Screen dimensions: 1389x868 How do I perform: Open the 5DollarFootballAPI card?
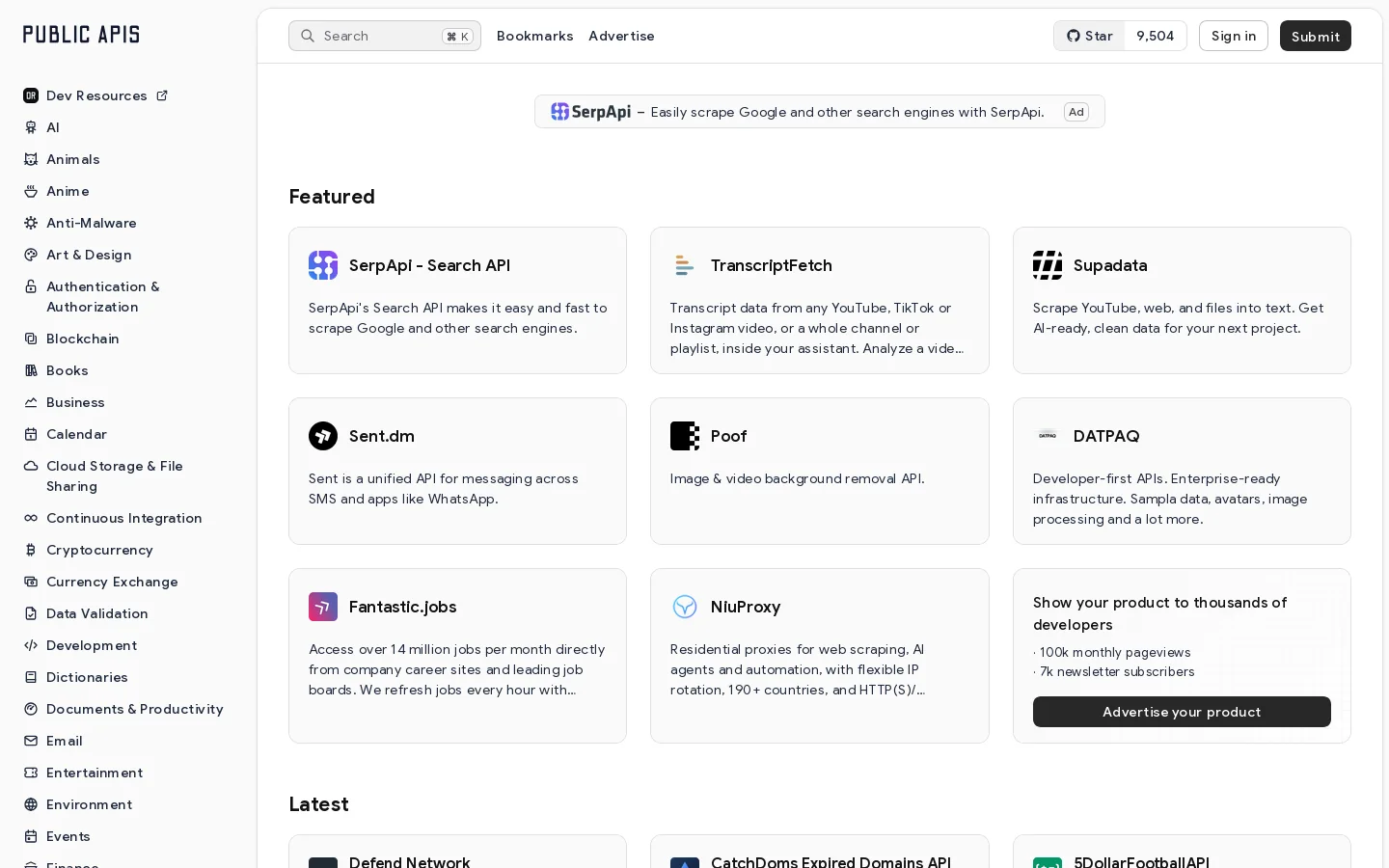[1182, 852]
